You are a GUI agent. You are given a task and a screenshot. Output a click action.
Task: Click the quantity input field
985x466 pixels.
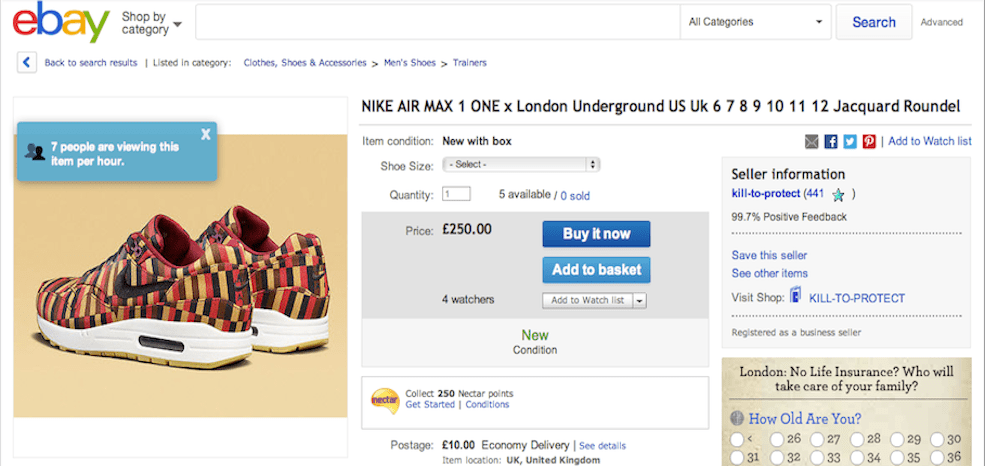[456, 195]
